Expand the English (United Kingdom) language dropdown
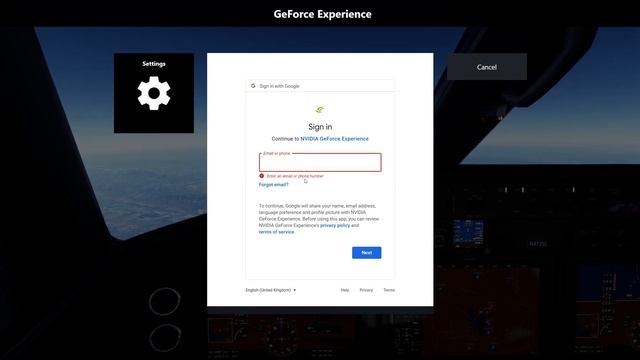The height and width of the screenshot is (360, 640). point(271,290)
